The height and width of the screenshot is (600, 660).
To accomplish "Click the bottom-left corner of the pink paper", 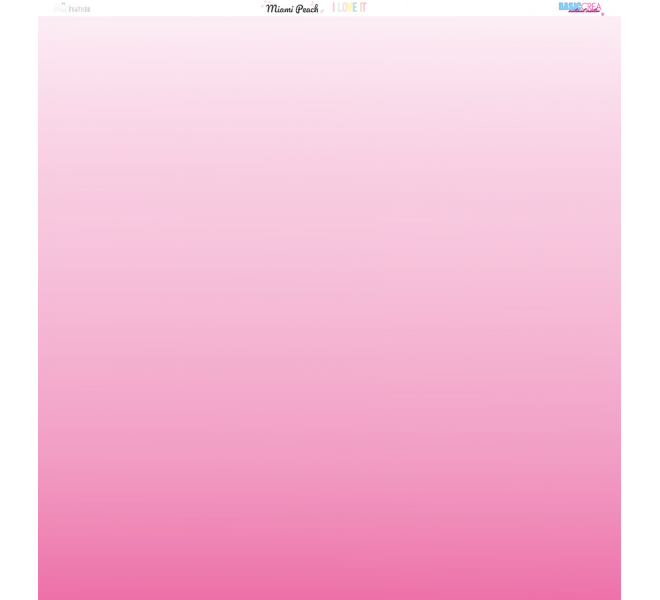I will coord(40,597).
